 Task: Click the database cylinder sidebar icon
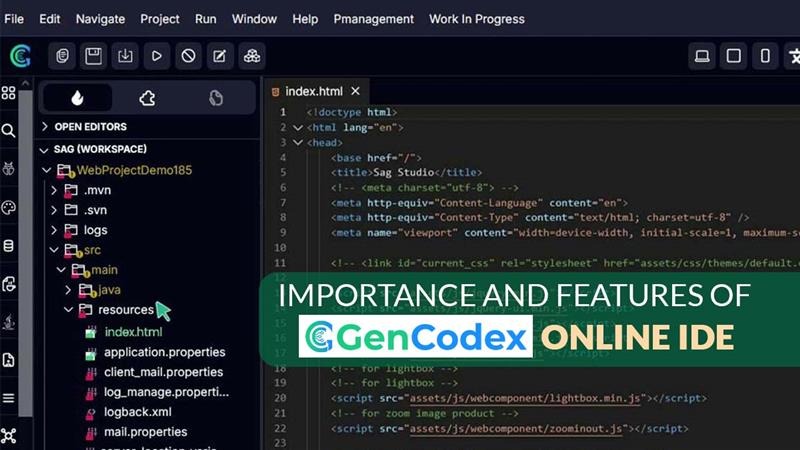tap(9, 246)
